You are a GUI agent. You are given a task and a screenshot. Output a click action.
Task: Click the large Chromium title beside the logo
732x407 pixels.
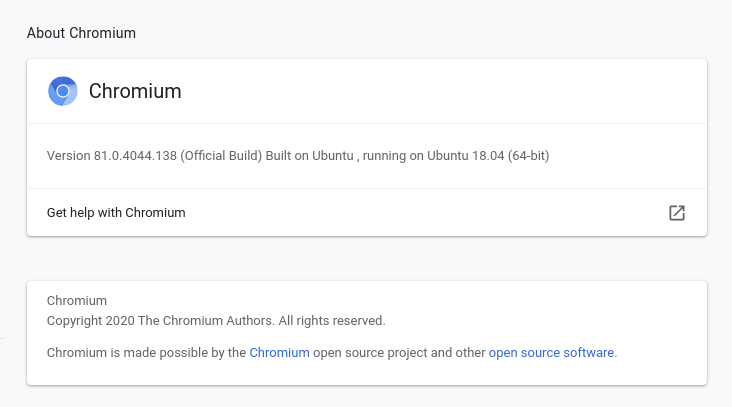(x=135, y=91)
